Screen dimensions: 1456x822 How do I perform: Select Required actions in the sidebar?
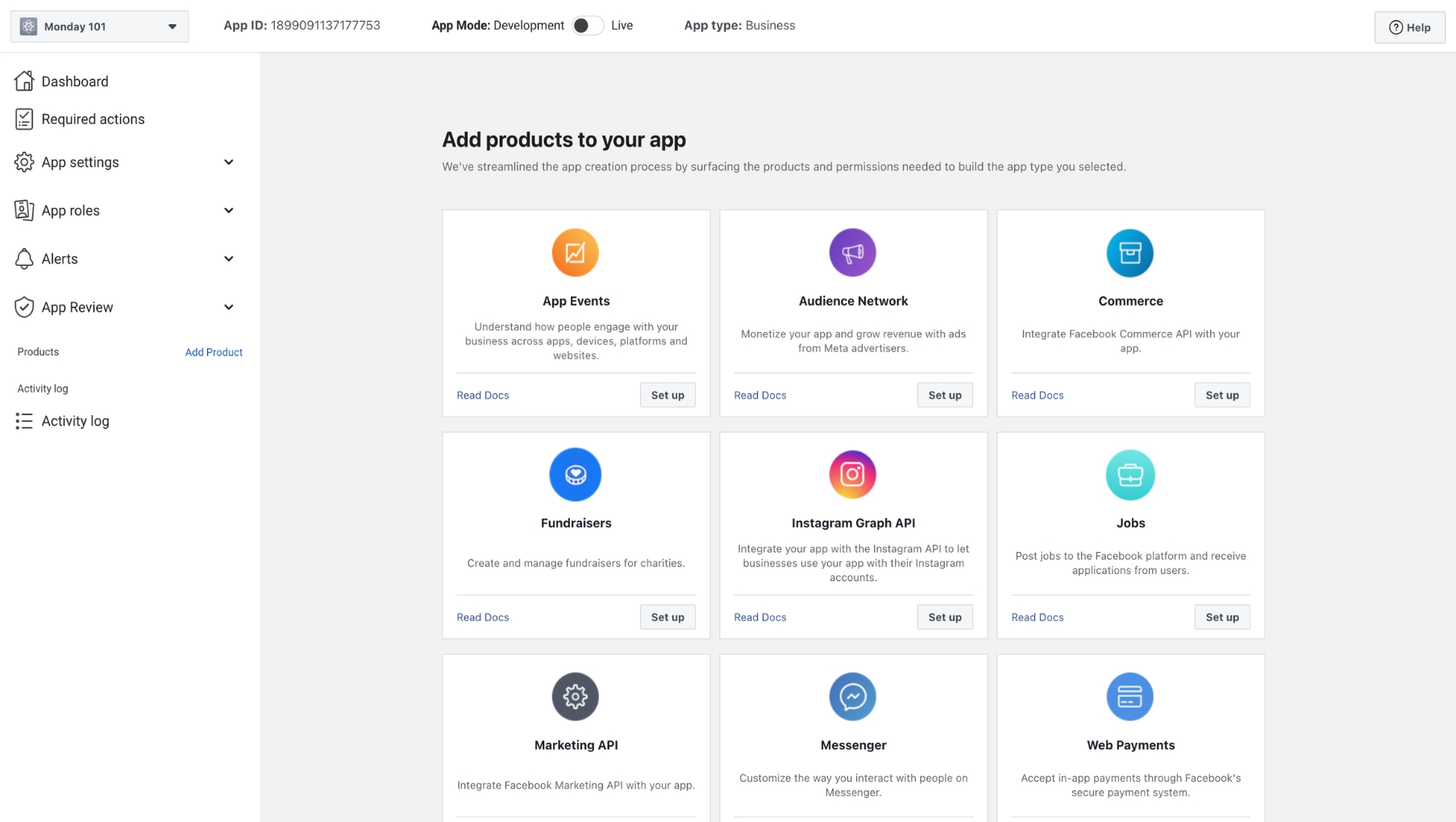(93, 118)
